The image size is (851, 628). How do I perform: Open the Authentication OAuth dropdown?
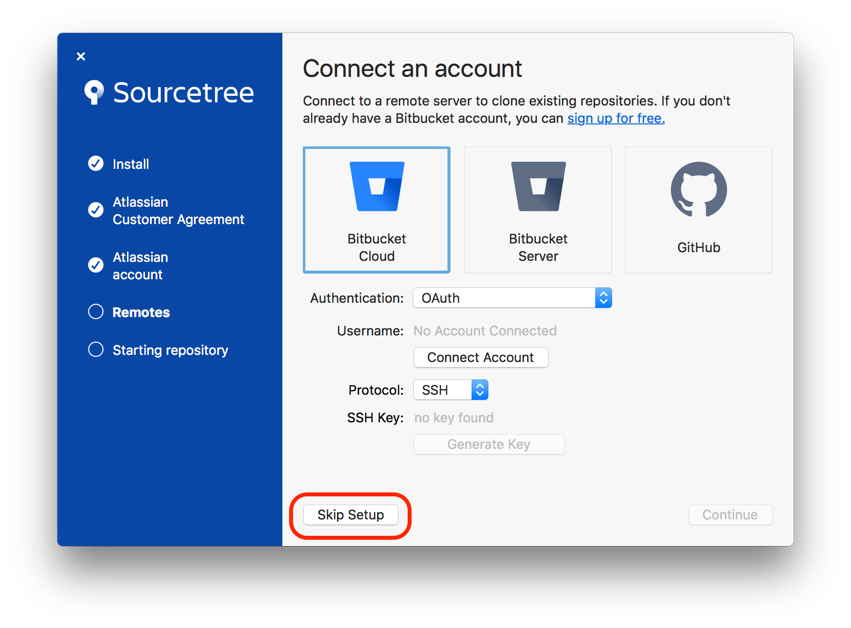point(512,298)
